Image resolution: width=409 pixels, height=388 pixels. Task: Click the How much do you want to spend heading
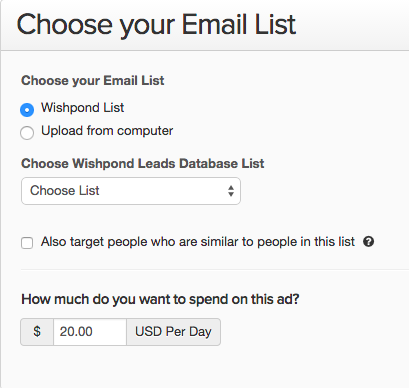[x=160, y=299]
